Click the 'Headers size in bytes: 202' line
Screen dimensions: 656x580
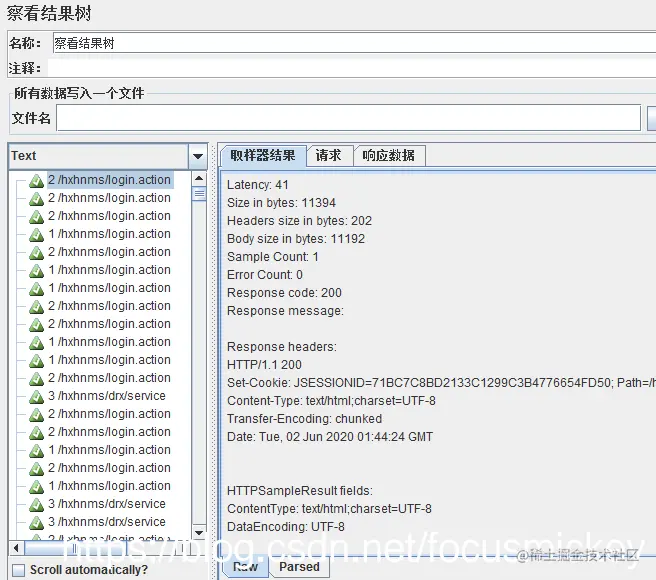(x=299, y=221)
